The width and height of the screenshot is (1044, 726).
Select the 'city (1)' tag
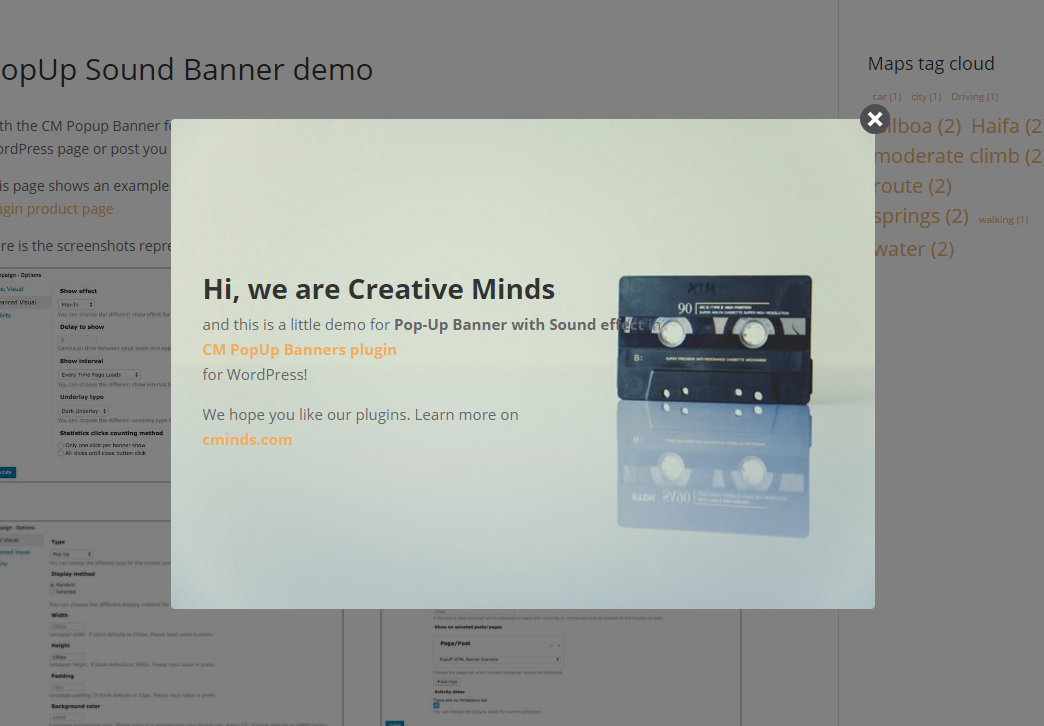pos(926,97)
